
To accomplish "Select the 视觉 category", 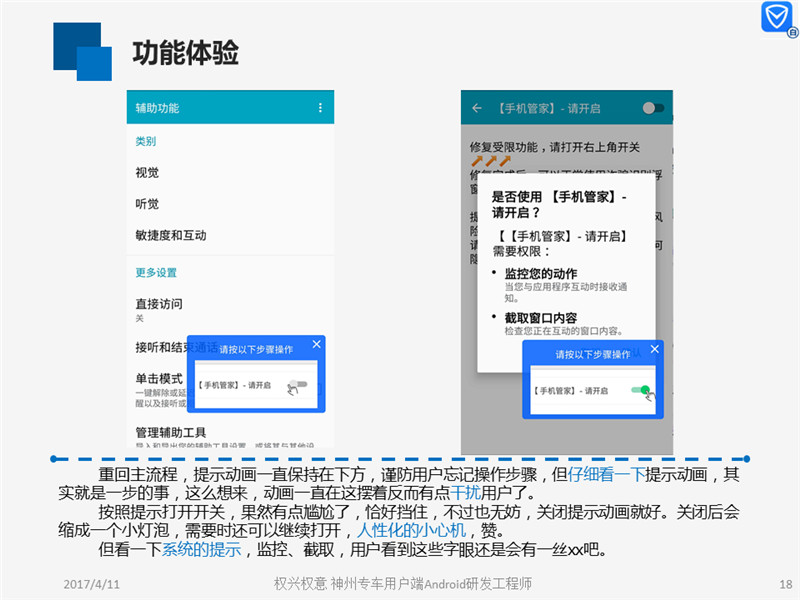I will pos(147,172).
